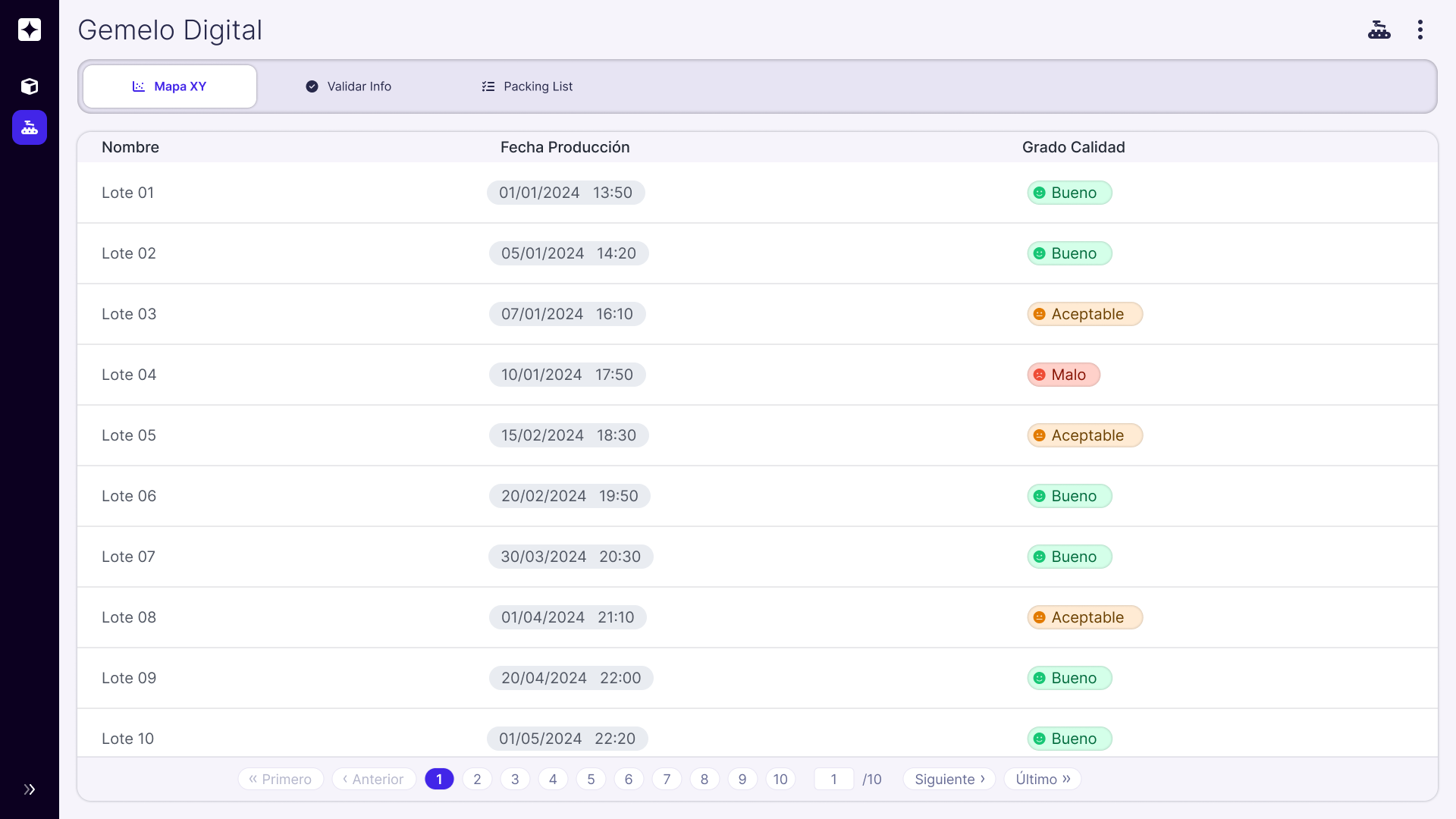Click the Siguiente next page button
Image resolution: width=1456 pixels, height=819 pixels.
949,779
